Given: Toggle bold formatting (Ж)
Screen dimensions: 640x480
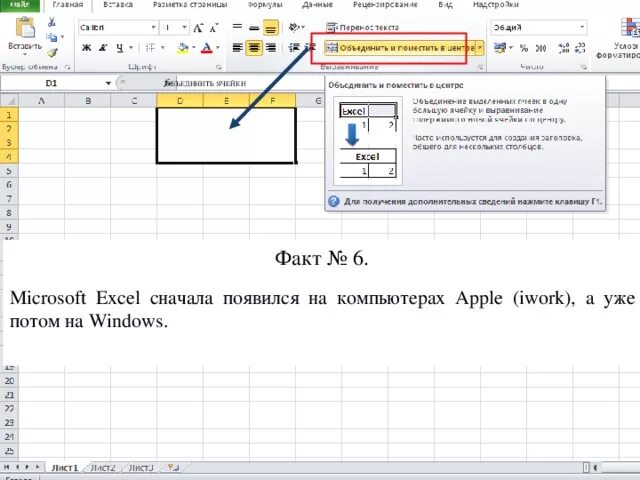Looking at the screenshot, I should tap(86, 48).
